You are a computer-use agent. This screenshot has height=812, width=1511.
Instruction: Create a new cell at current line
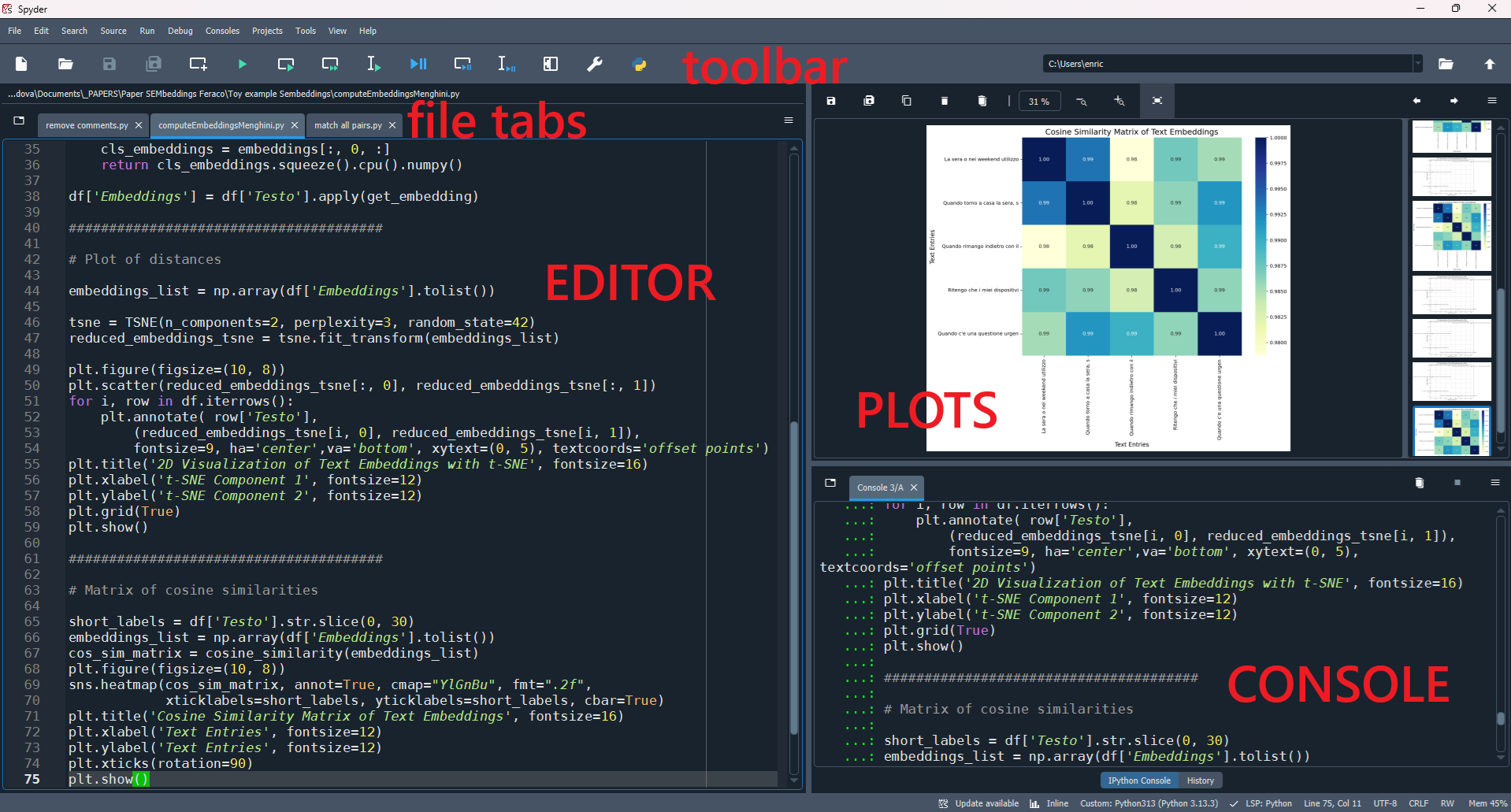[198, 64]
